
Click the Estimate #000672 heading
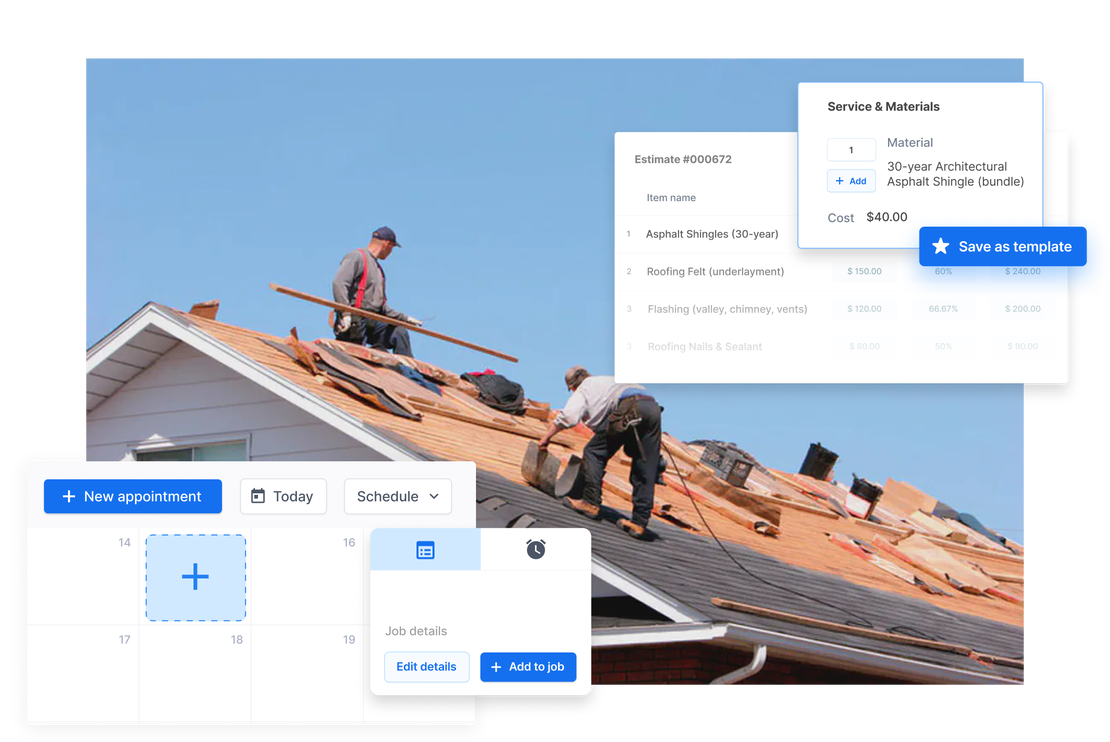(x=683, y=159)
